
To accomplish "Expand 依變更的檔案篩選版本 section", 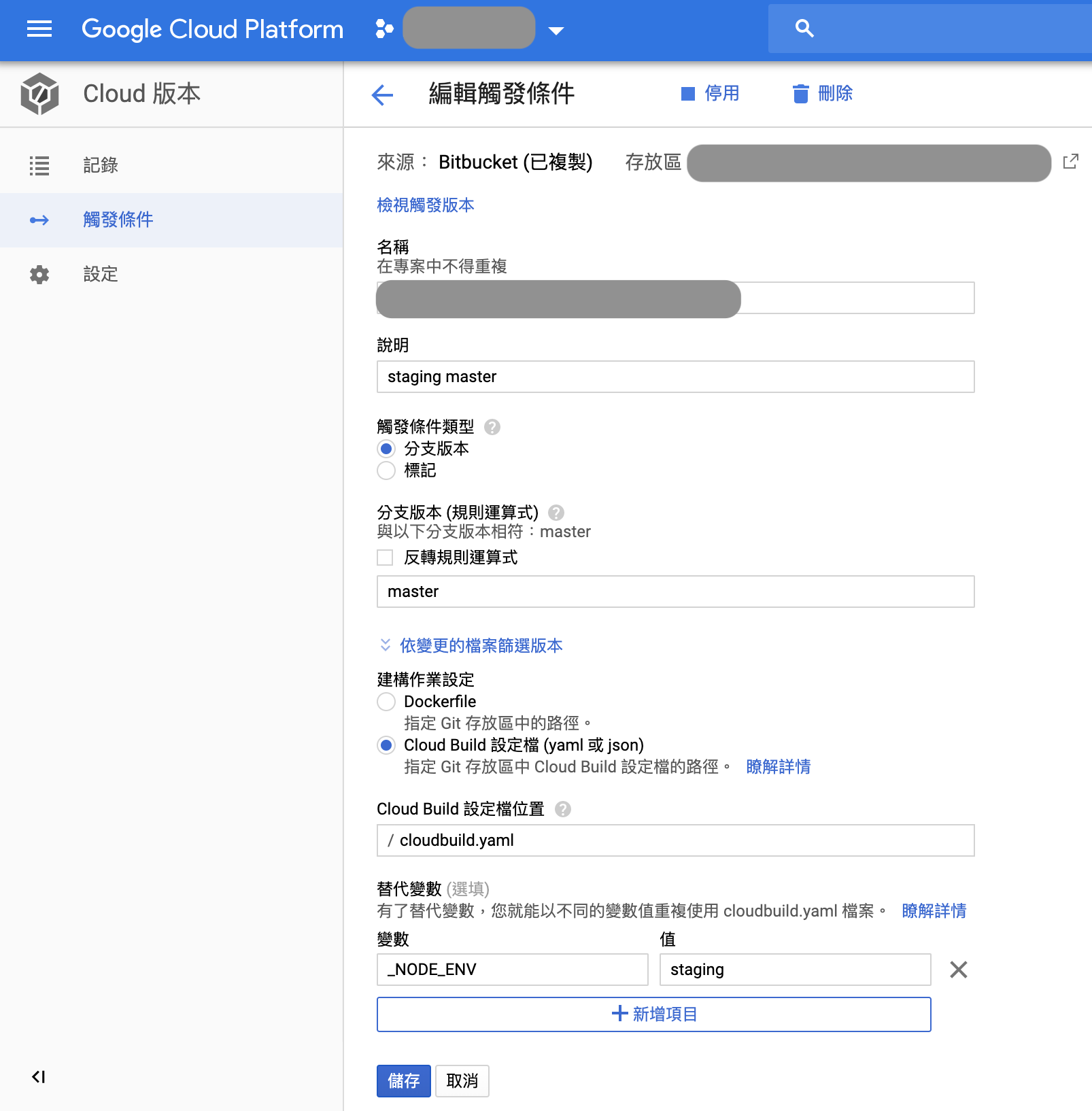I will [471, 645].
